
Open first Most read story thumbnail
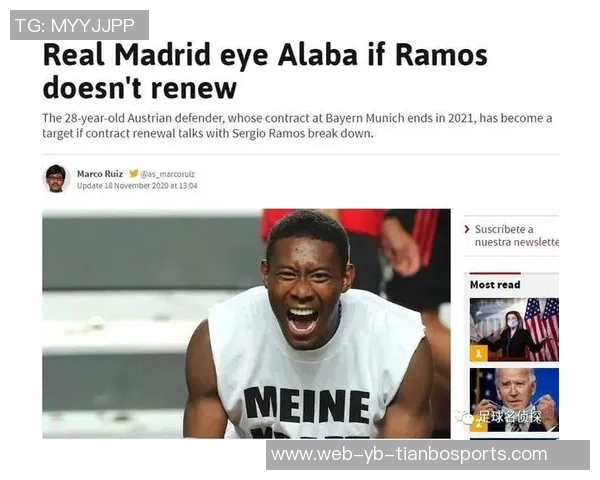[514, 330]
